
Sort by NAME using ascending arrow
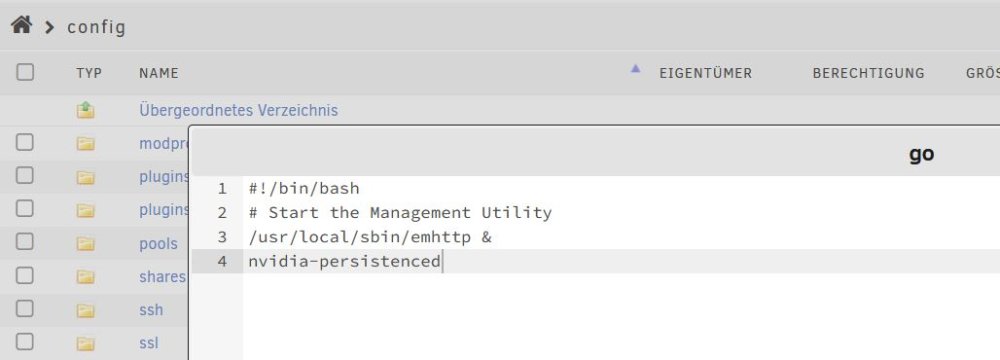[635, 69]
